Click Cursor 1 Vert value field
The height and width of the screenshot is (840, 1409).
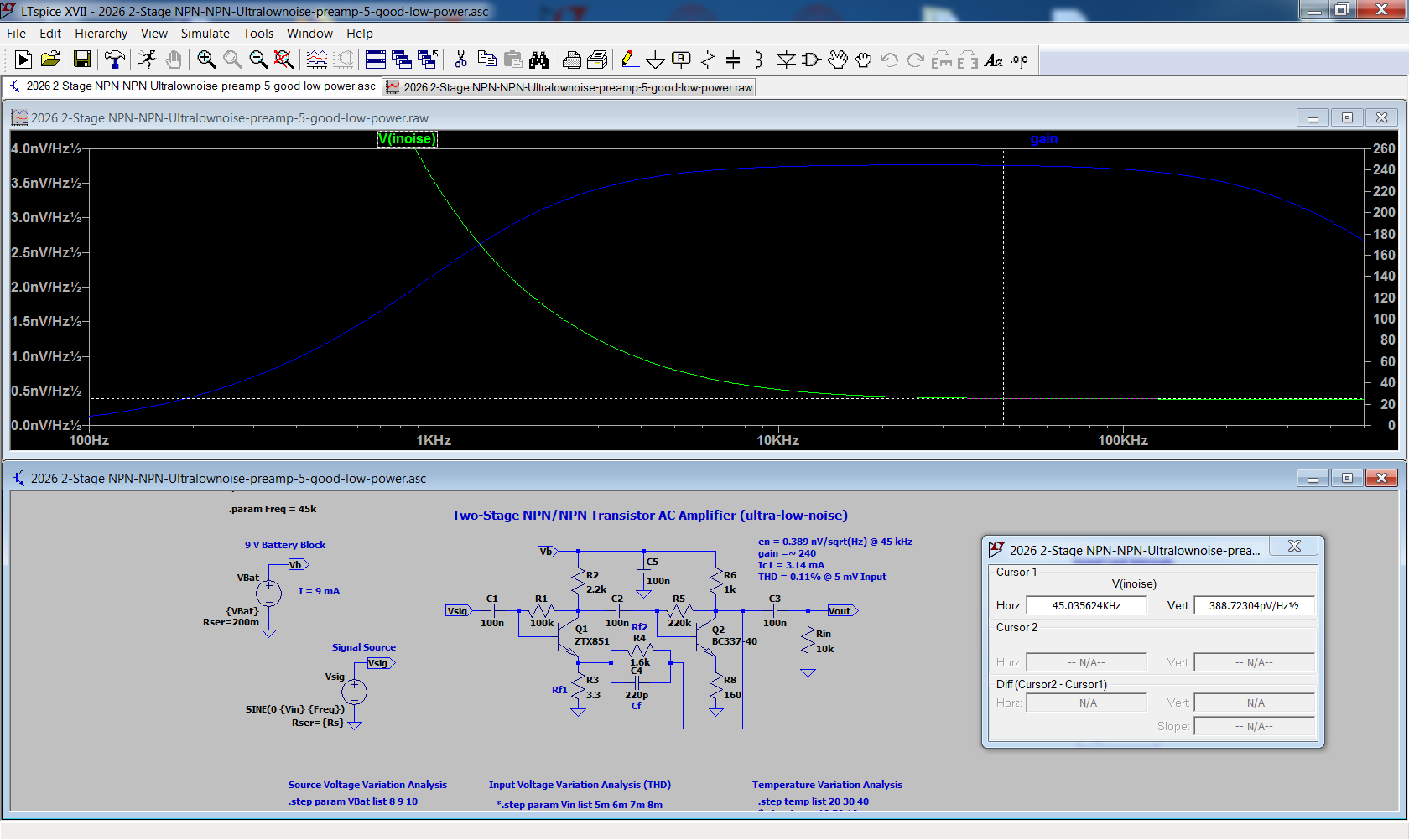[x=1254, y=605]
